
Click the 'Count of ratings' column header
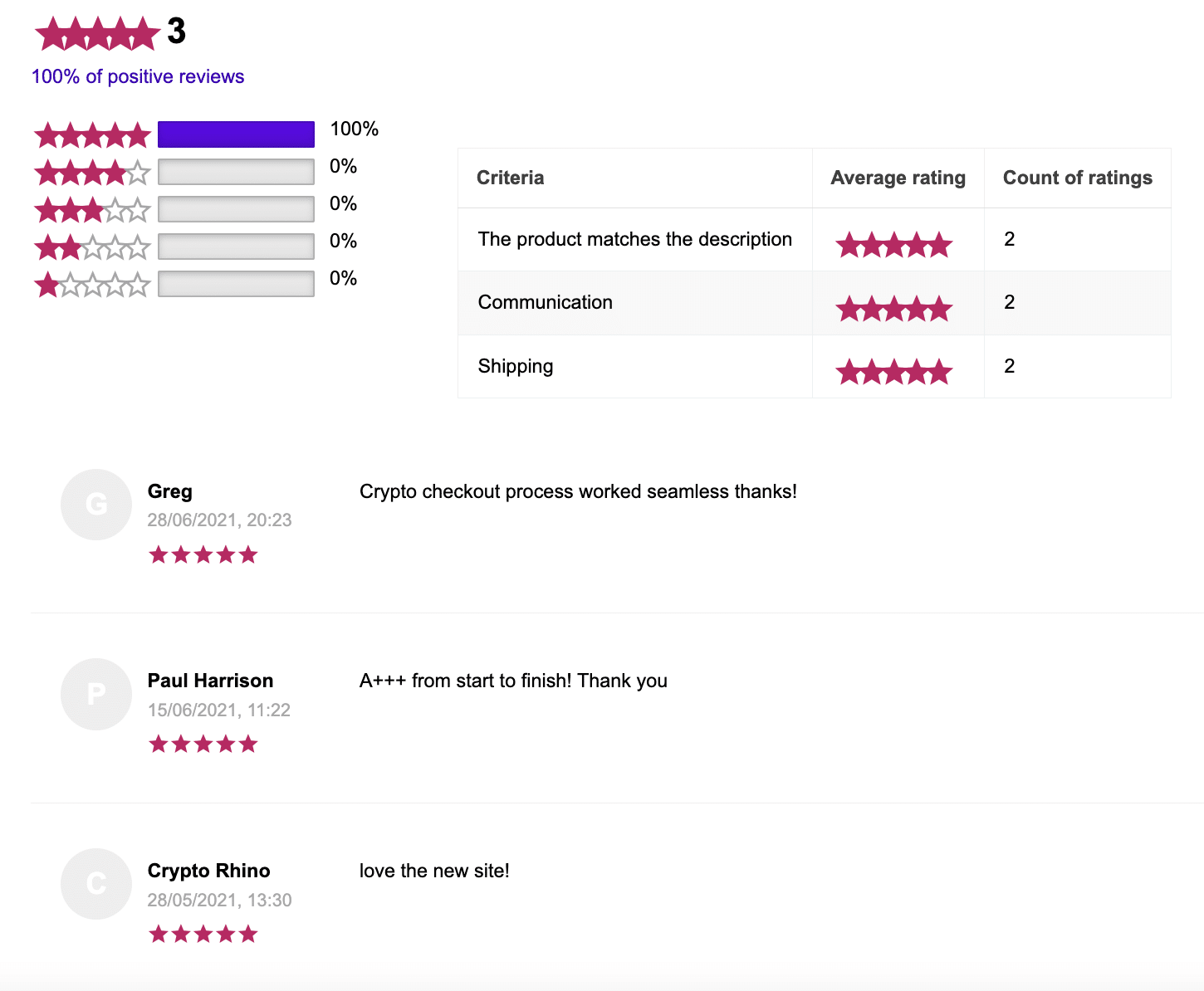[x=1077, y=178]
